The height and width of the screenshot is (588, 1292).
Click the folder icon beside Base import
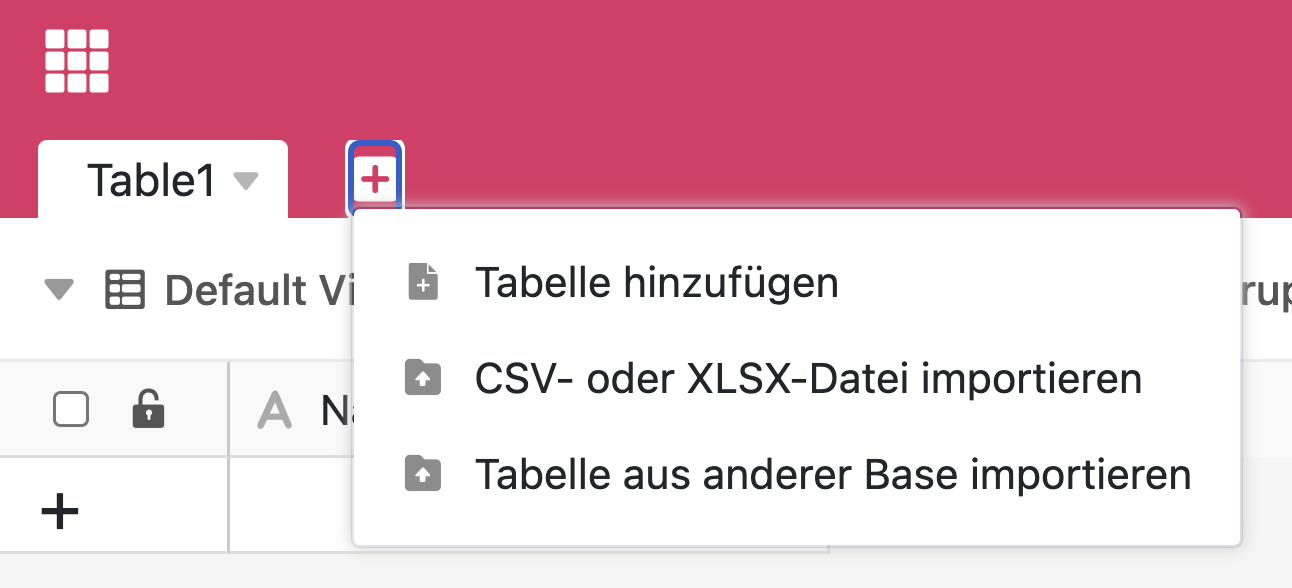tap(424, 474)
